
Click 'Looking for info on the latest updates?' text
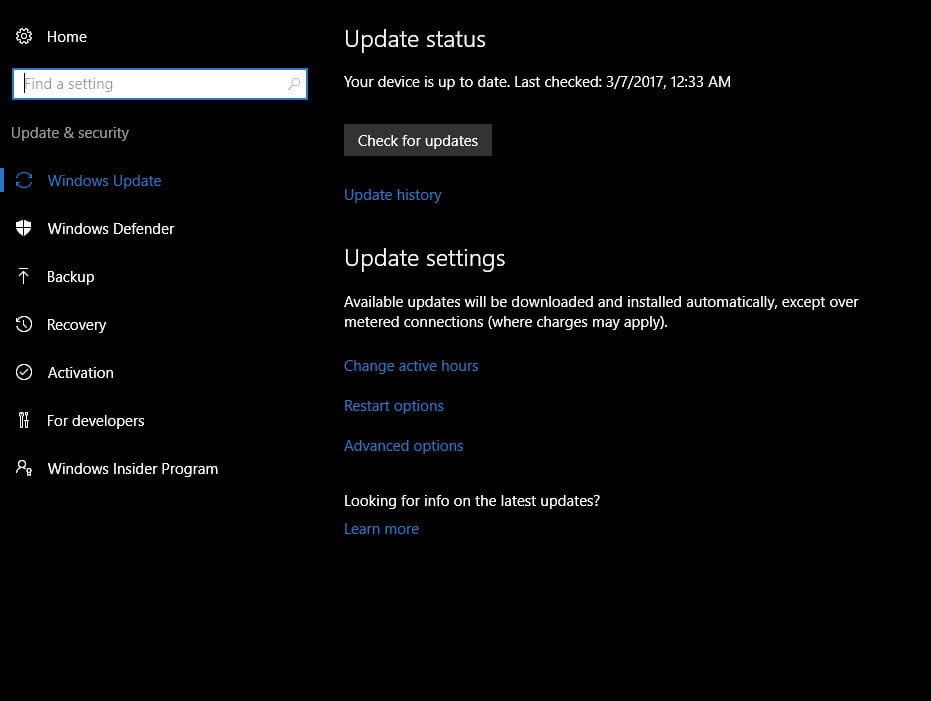coord(472,501)
